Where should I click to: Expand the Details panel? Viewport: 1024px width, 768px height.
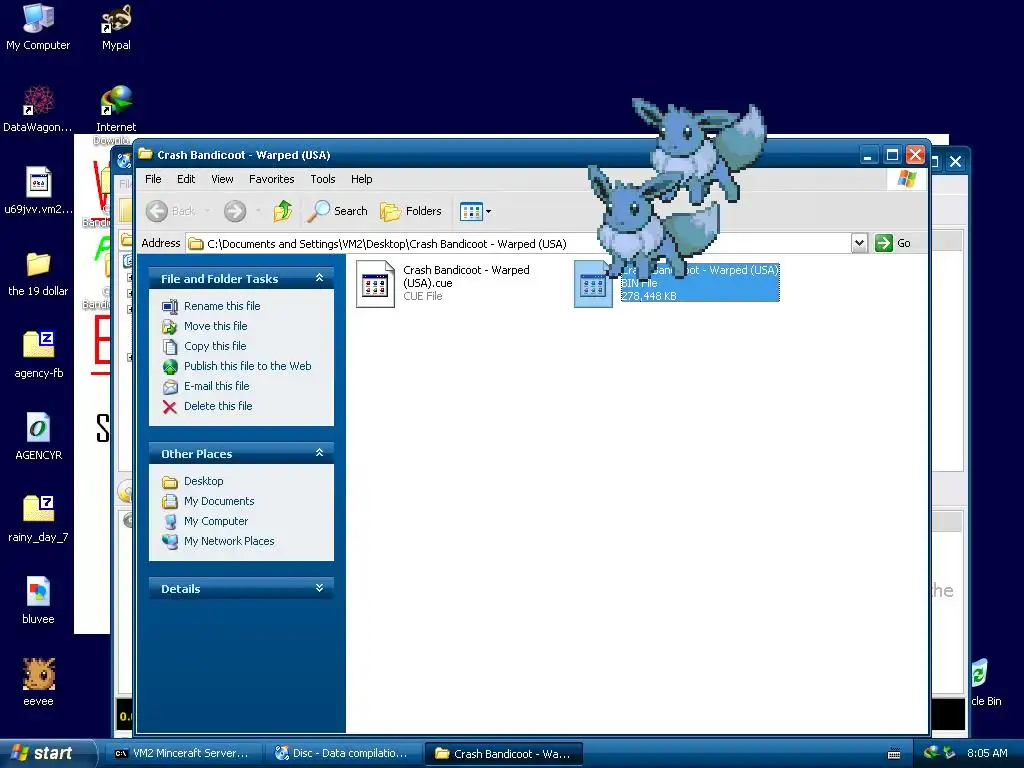[319, 588]
